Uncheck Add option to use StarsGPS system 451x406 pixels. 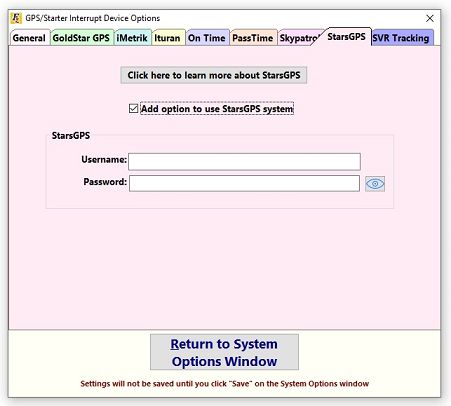pos(133,108)
